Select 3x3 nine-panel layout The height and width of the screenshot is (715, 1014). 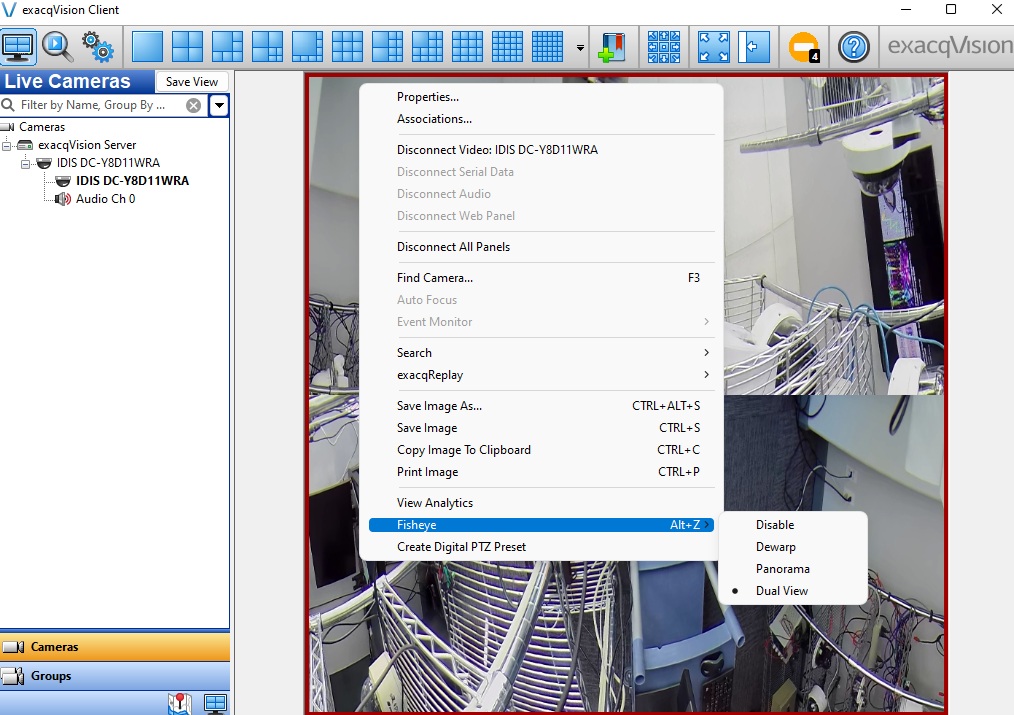(347, 47)
